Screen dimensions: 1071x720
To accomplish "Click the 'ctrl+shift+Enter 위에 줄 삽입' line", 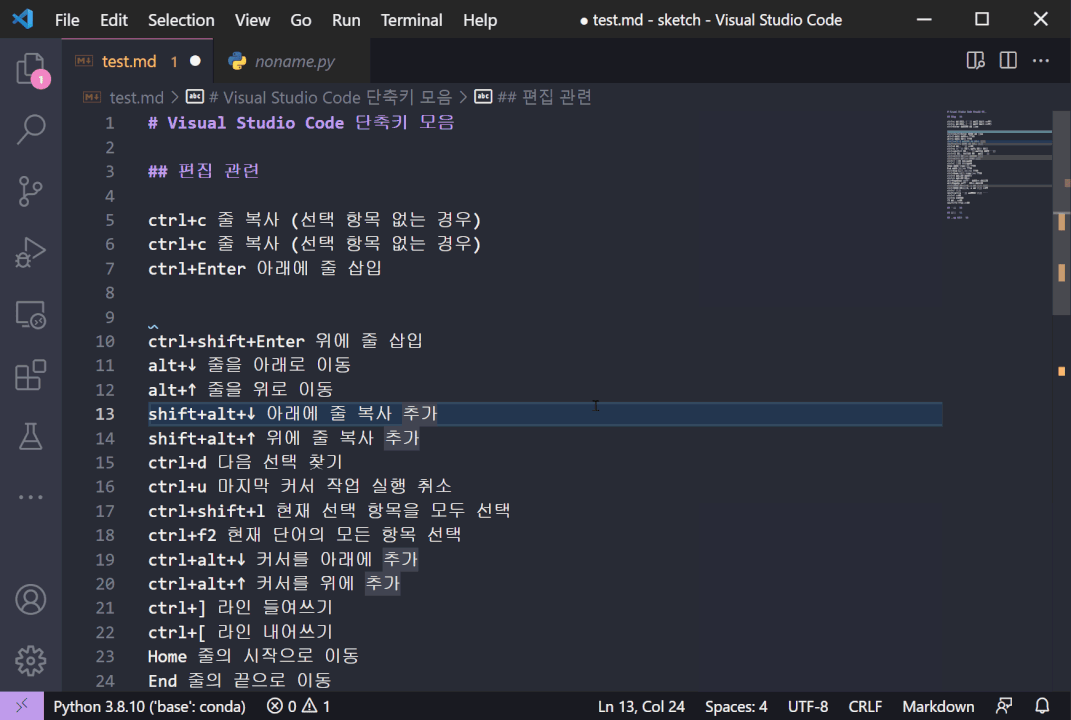I will coord(286,341).
